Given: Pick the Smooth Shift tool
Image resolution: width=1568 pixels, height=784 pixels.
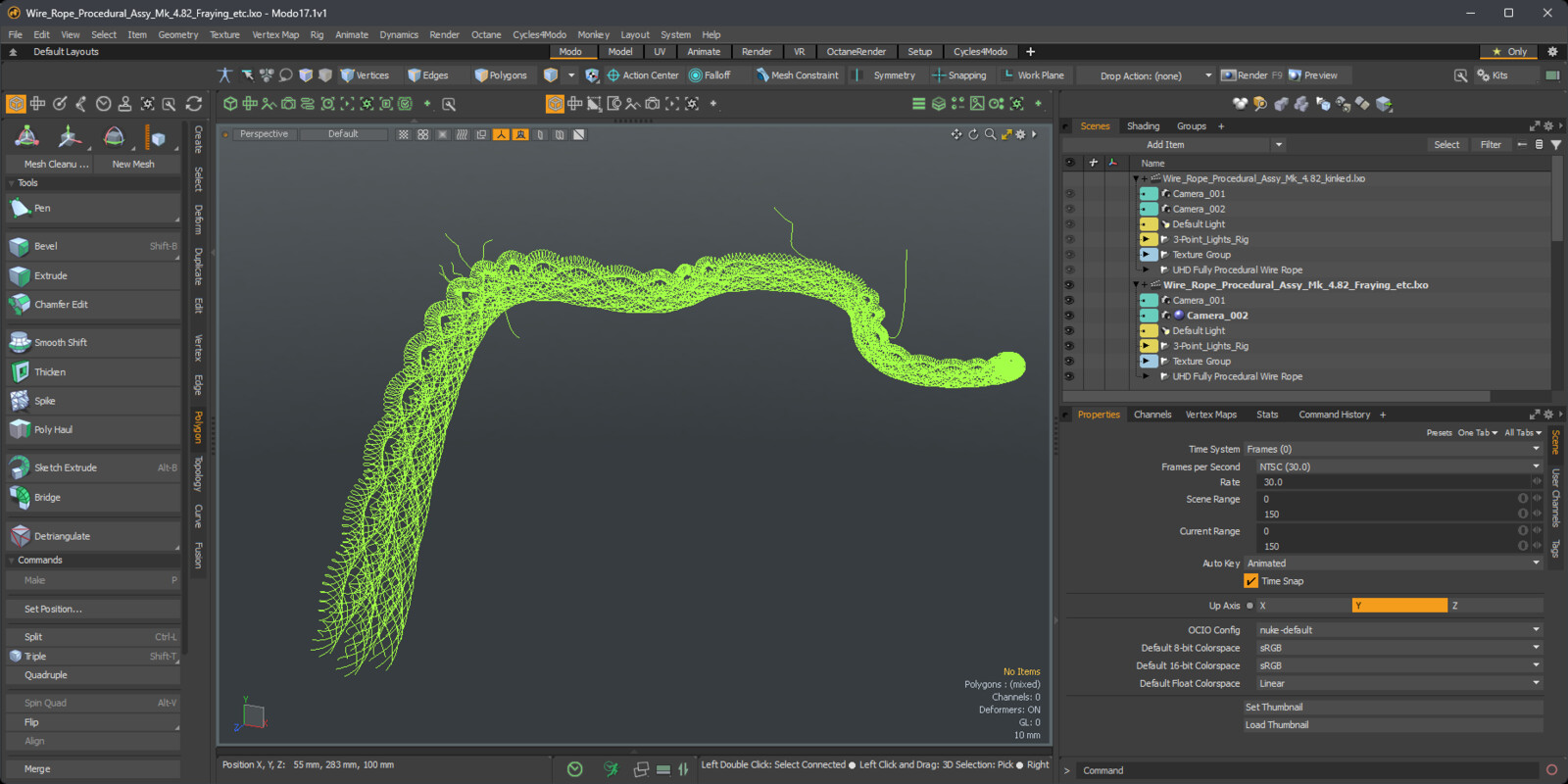Looking at the screenshot, I should [x=93, y=342].
